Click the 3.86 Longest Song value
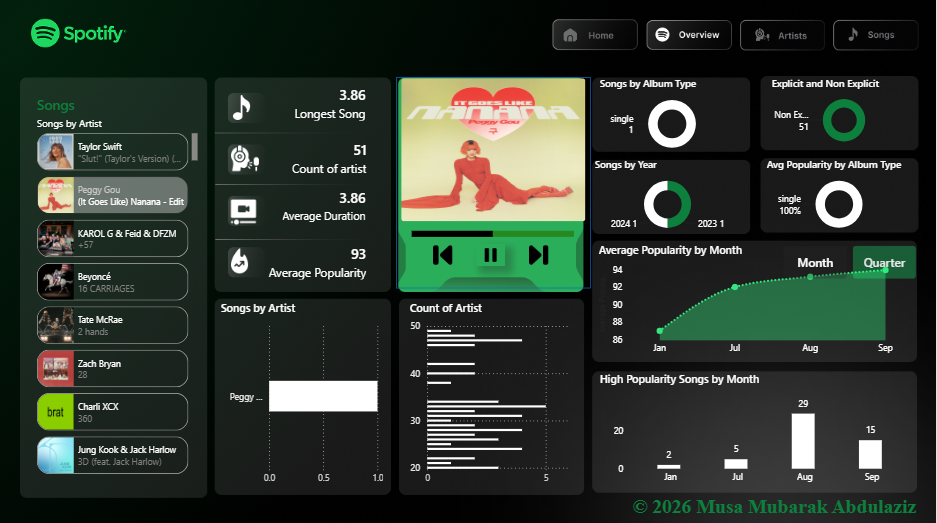The height and width of the screenshot is (523, 937). point(352,95)
